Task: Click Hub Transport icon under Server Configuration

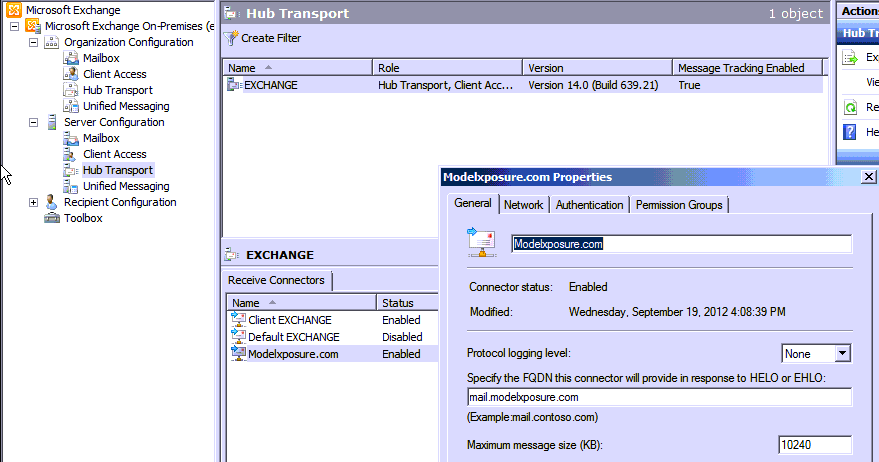Action: click(71, 170)
